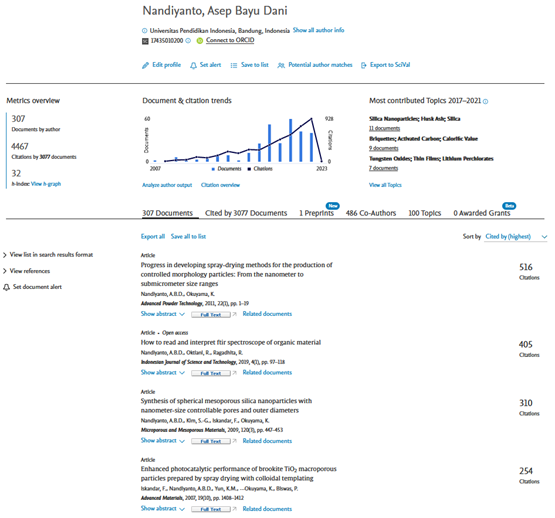
Task: Click the Edit profile pencil icon
Action: coord(145,66)
